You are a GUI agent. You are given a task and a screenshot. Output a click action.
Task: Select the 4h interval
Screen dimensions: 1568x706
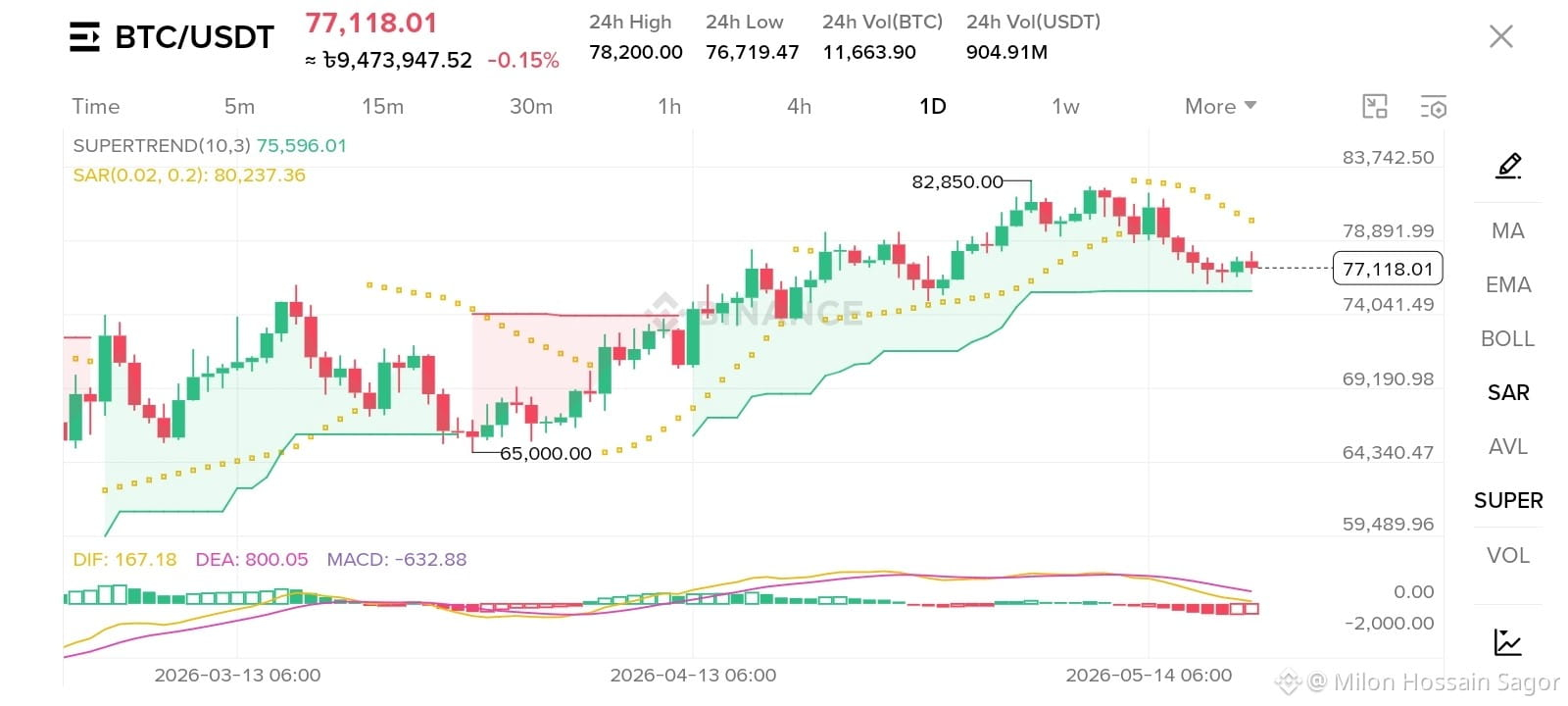[x=800, y=106]
